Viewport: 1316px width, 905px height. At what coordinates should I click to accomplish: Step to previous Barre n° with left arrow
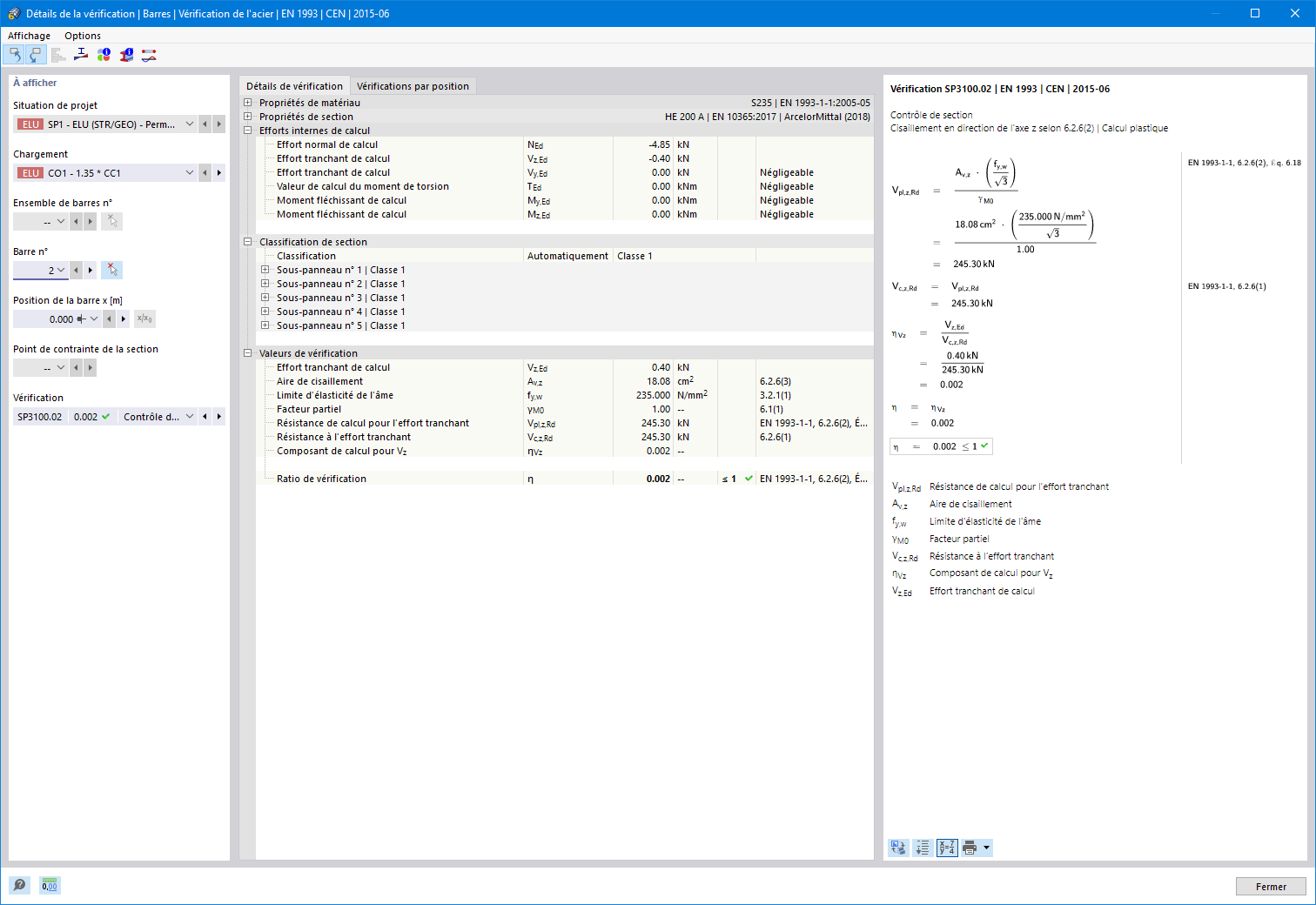(77, 270)
